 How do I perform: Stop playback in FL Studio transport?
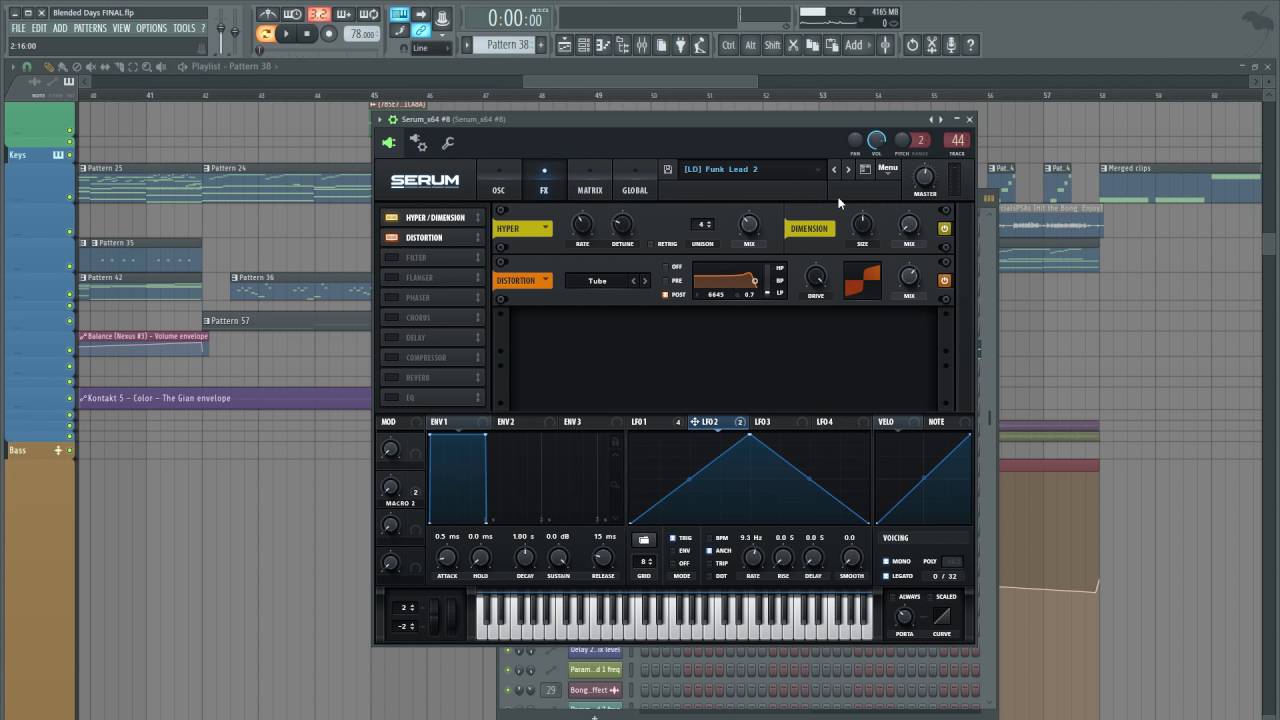click(307, 33)
